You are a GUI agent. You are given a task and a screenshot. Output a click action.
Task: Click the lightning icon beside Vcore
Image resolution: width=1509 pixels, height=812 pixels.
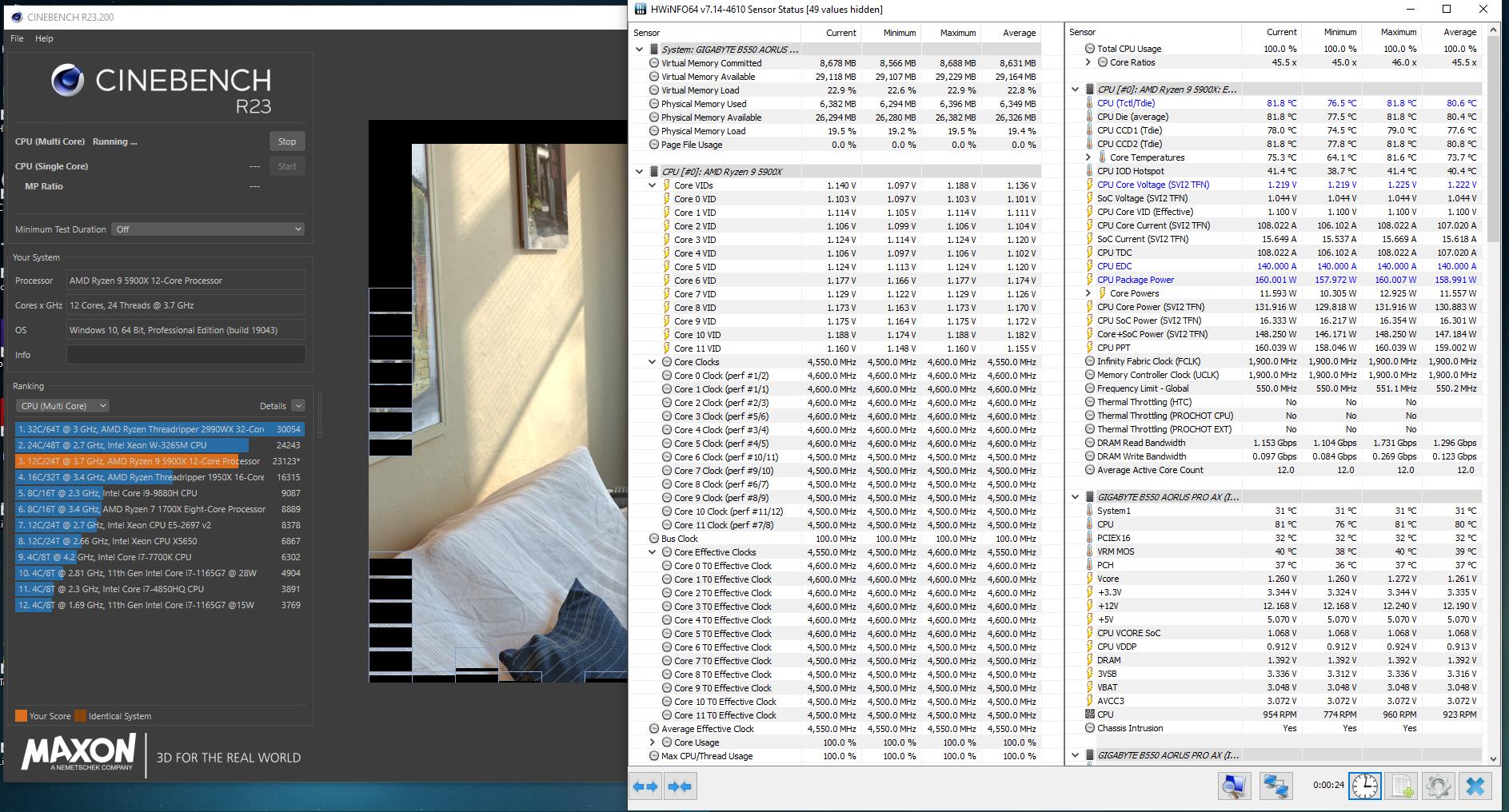pyautogui.click(x=1089, y=579)
